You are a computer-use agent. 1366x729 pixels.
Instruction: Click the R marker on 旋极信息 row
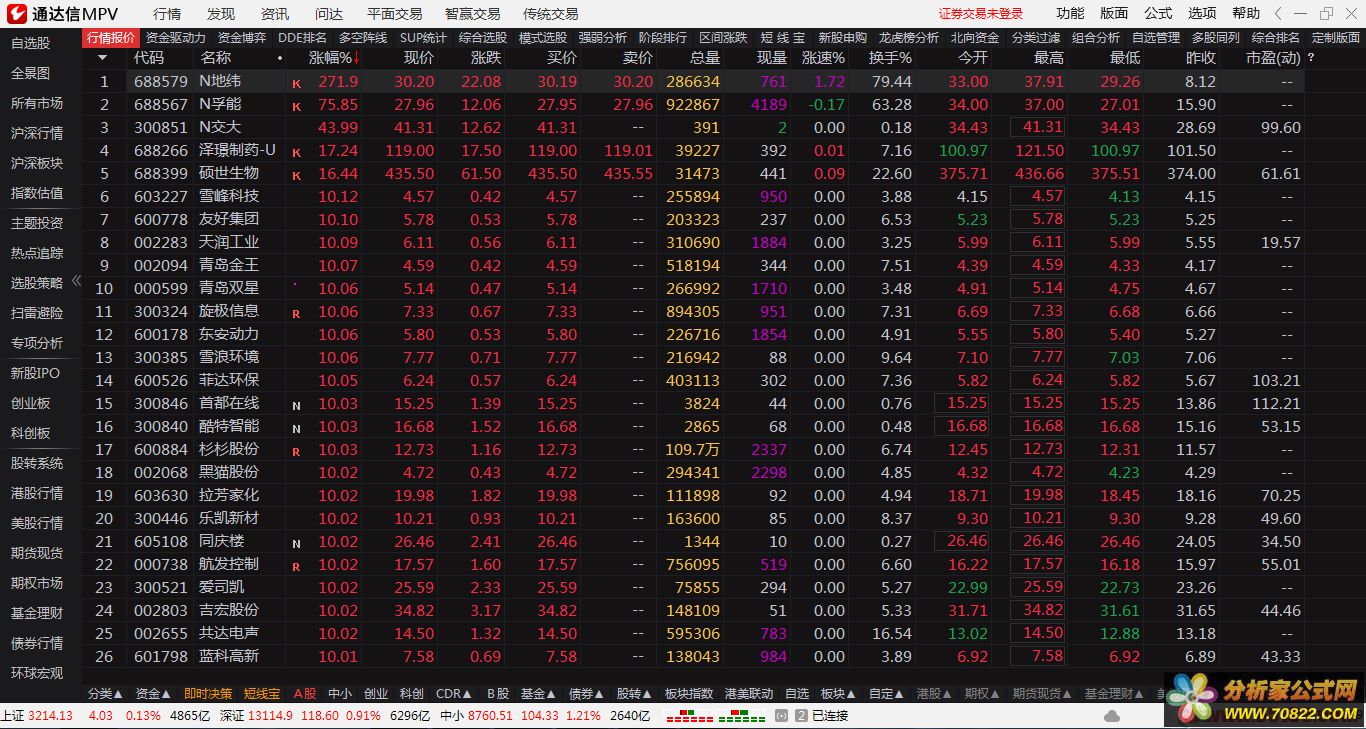click(296, 313)
